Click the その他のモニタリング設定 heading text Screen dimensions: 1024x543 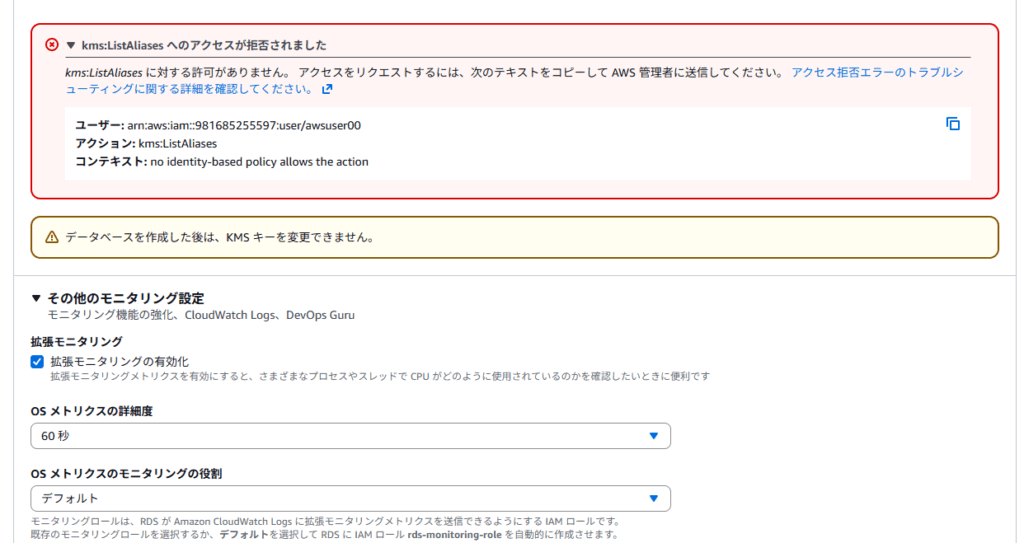click(x=126, y=298)
